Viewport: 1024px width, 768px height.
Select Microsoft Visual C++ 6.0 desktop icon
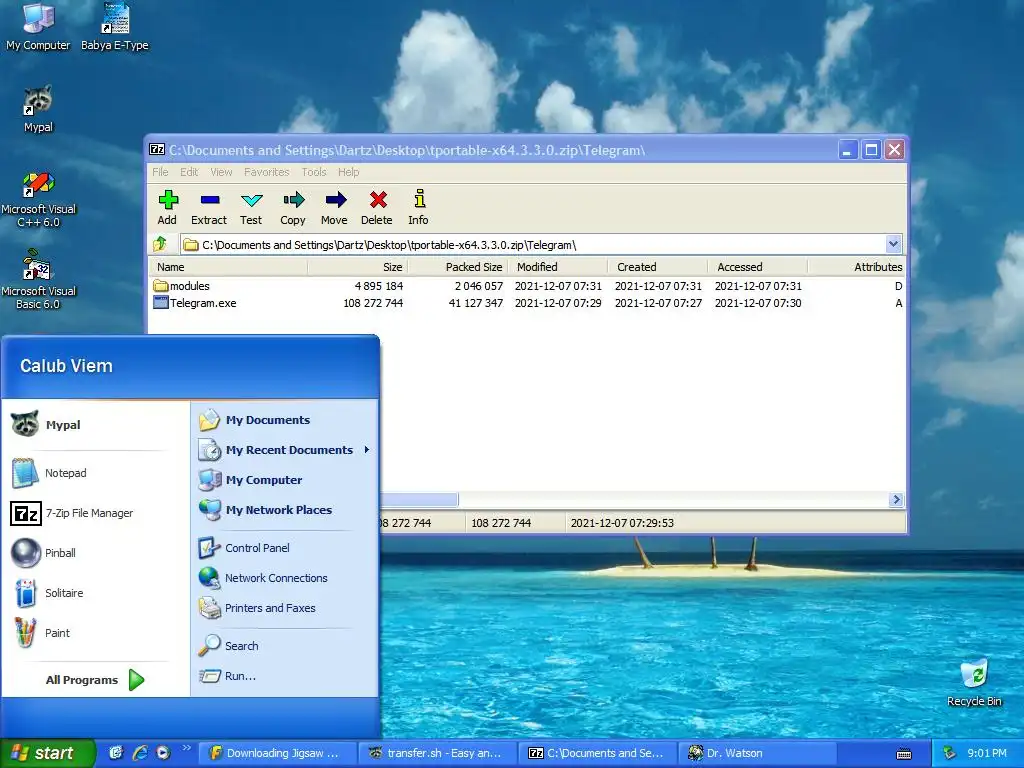(x=38, y=199)
